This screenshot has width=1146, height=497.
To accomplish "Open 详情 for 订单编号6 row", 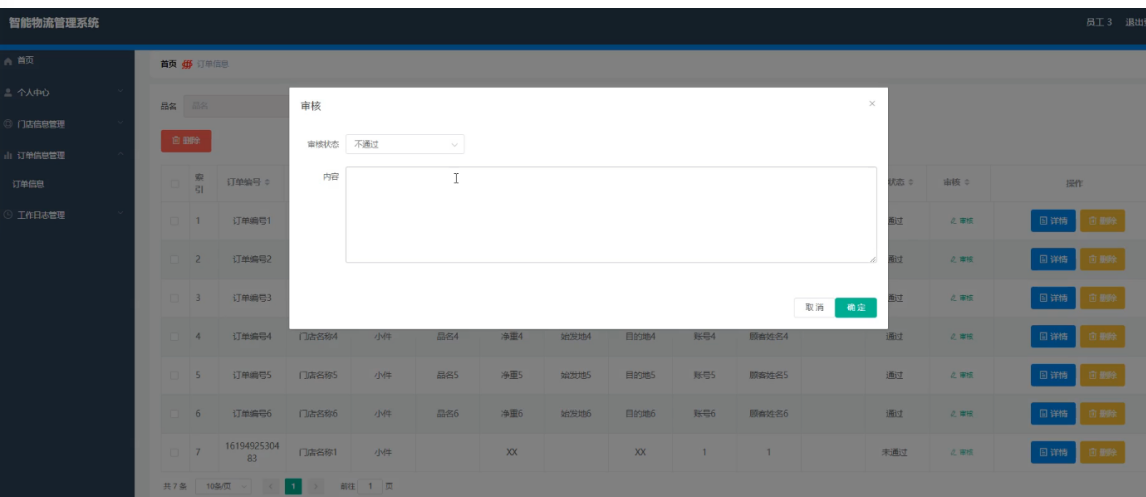I will coord(1053,414).
